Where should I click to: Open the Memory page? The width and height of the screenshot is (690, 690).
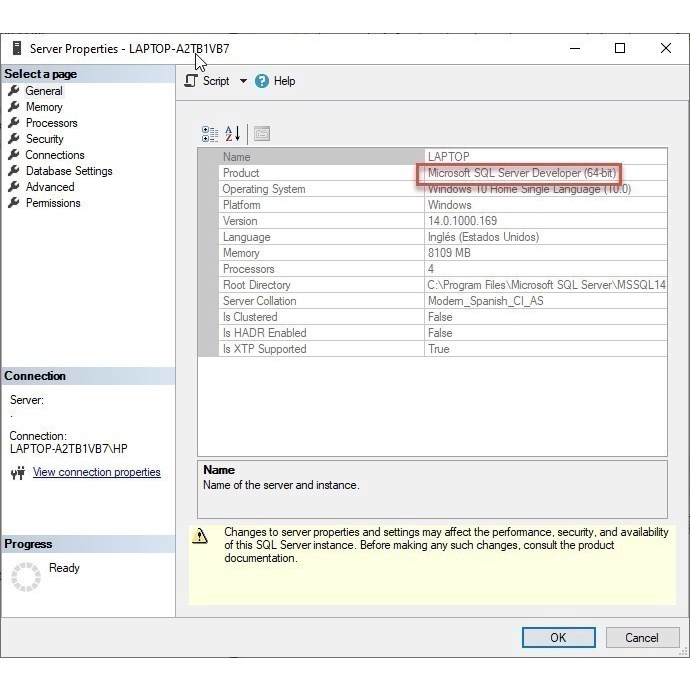point(44,107)
